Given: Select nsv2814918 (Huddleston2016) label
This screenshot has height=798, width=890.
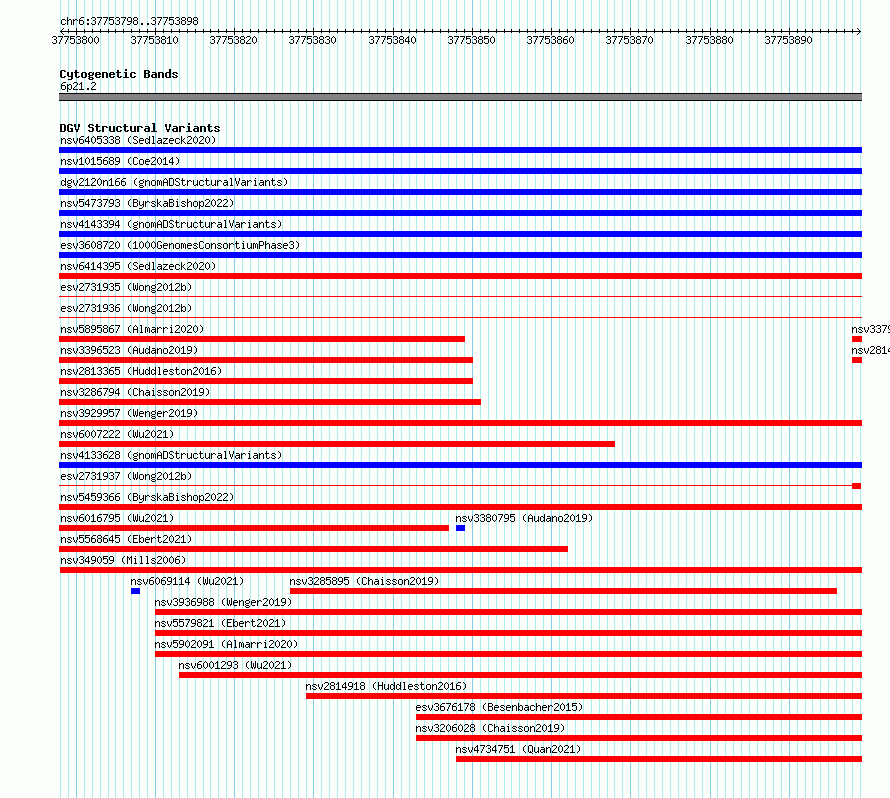Looking at the screenshot, I should click(x=386, y=686).
